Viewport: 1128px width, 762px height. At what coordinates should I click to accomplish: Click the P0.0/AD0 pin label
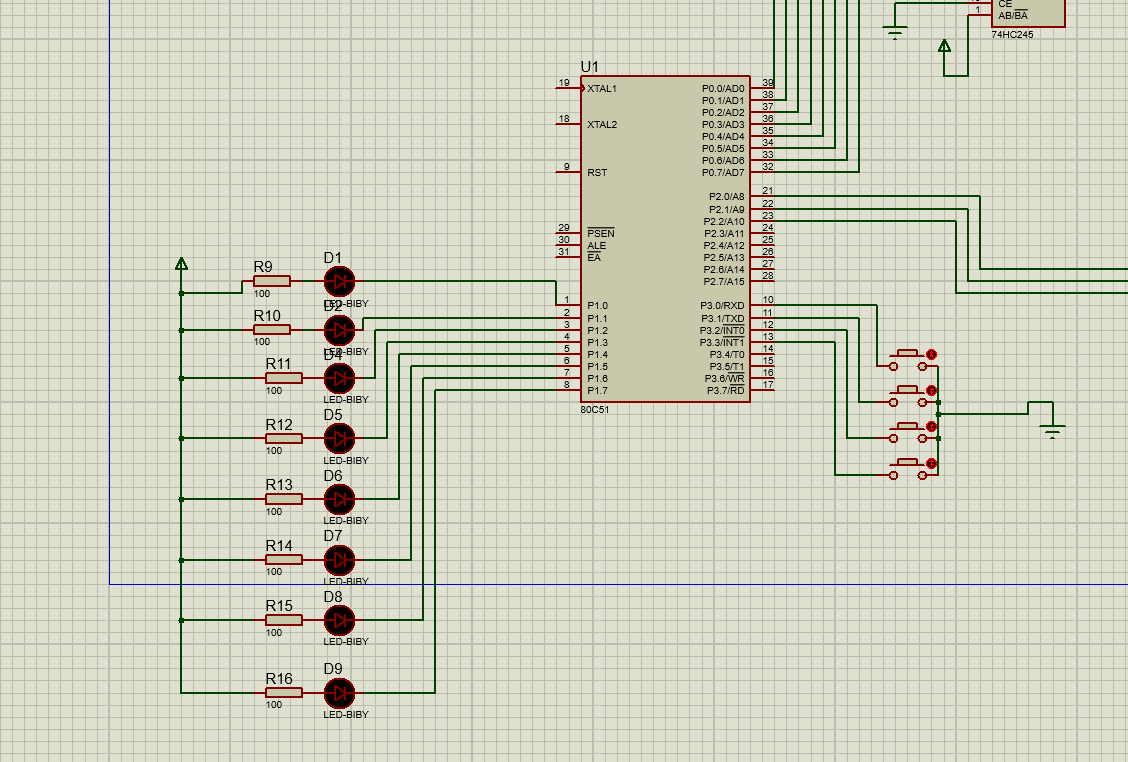tap(723, 89)
